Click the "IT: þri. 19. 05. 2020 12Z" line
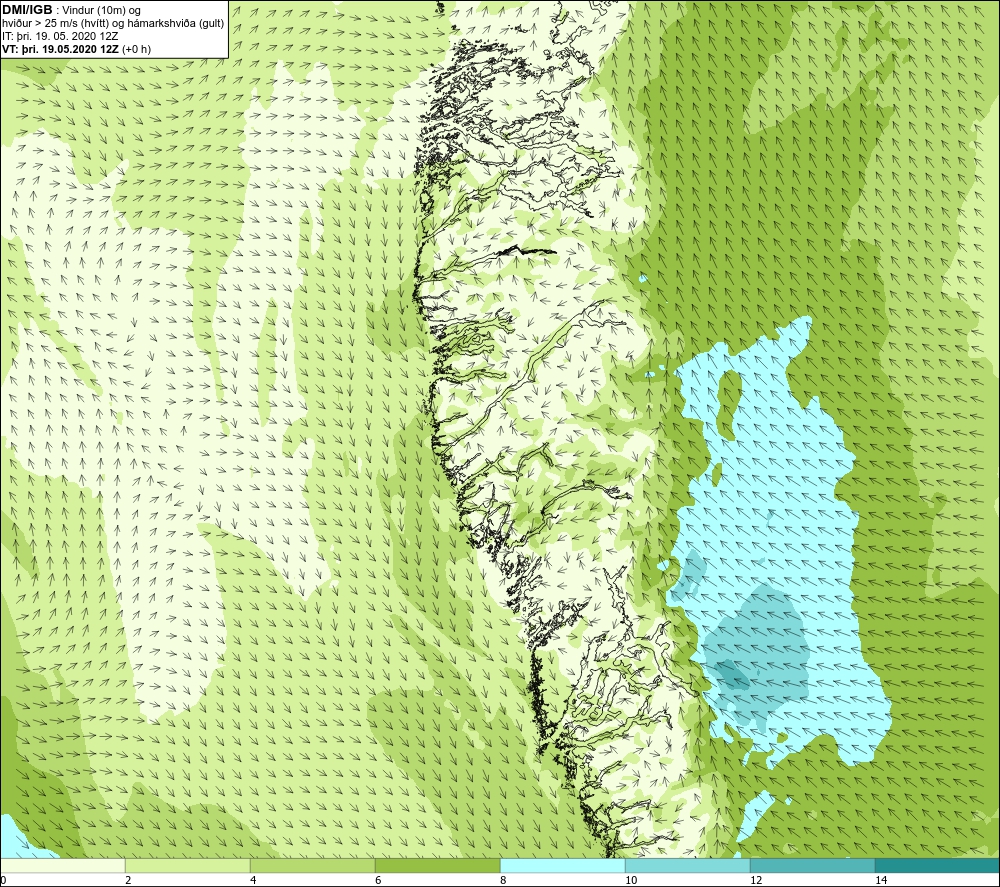 [60, 36]
